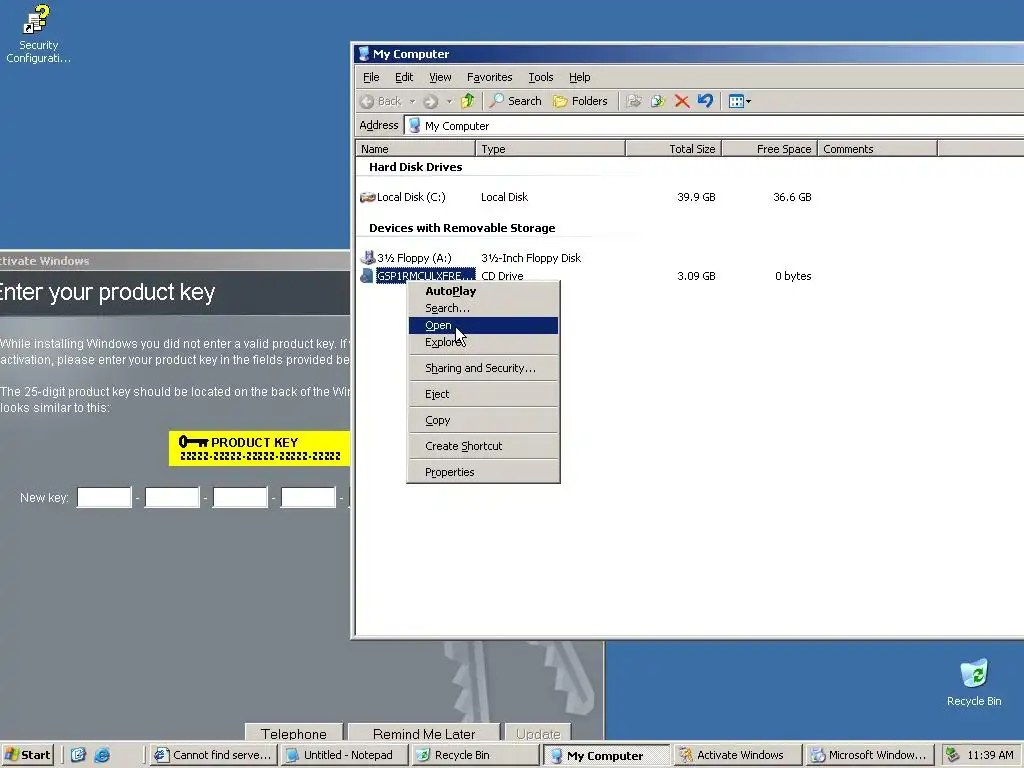Click the second New key input box
This screenshot has height=768, width=1024.
click(172, 498)
